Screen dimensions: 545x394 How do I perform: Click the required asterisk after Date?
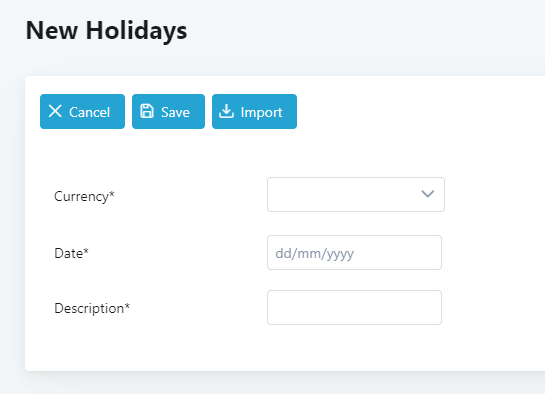(x=86, y=251)
